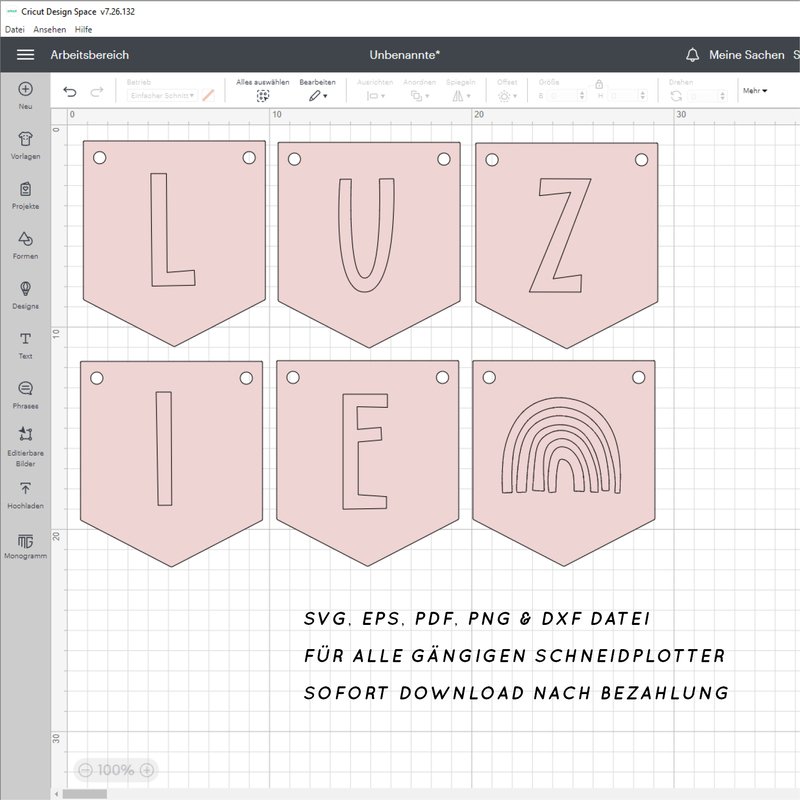Expand the Mehr dropdown
Screen dimensions: 800x800
[755, 91]
